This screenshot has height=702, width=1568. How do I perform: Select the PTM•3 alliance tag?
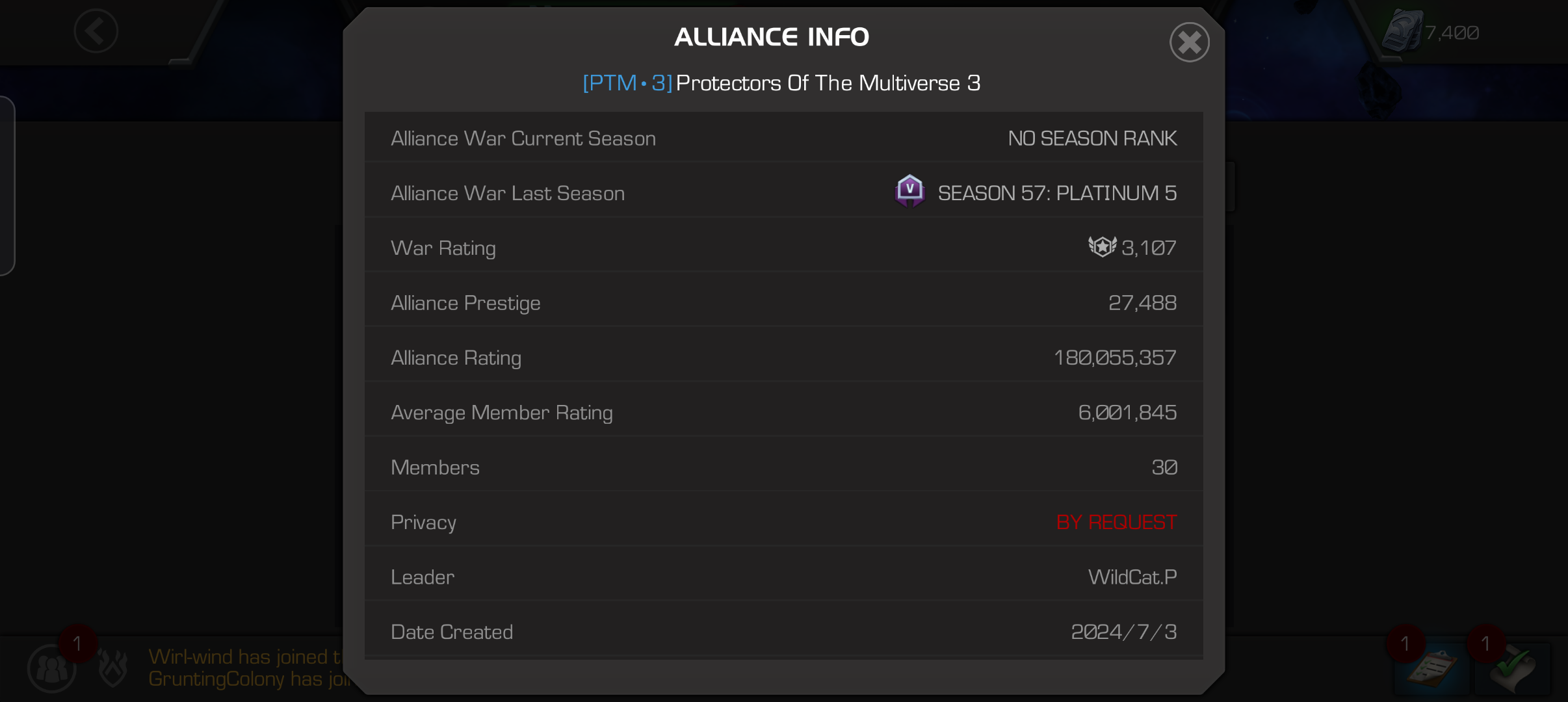pyautogui.click(x=627, y=83)
